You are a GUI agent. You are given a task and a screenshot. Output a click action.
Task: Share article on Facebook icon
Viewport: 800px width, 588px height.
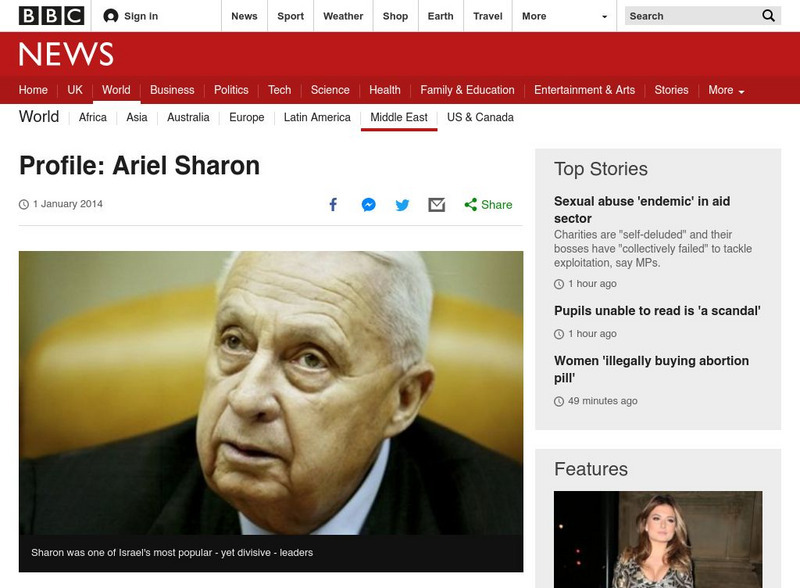pyautogui.click(x=333, y=205)
